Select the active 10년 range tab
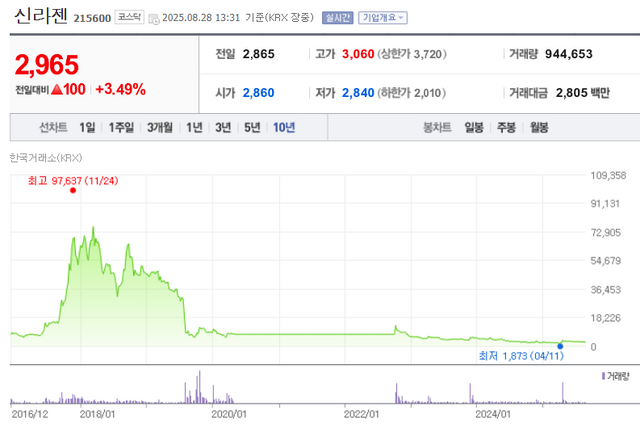The width and height of the screenshot is (640, 432). click(284, 128)
